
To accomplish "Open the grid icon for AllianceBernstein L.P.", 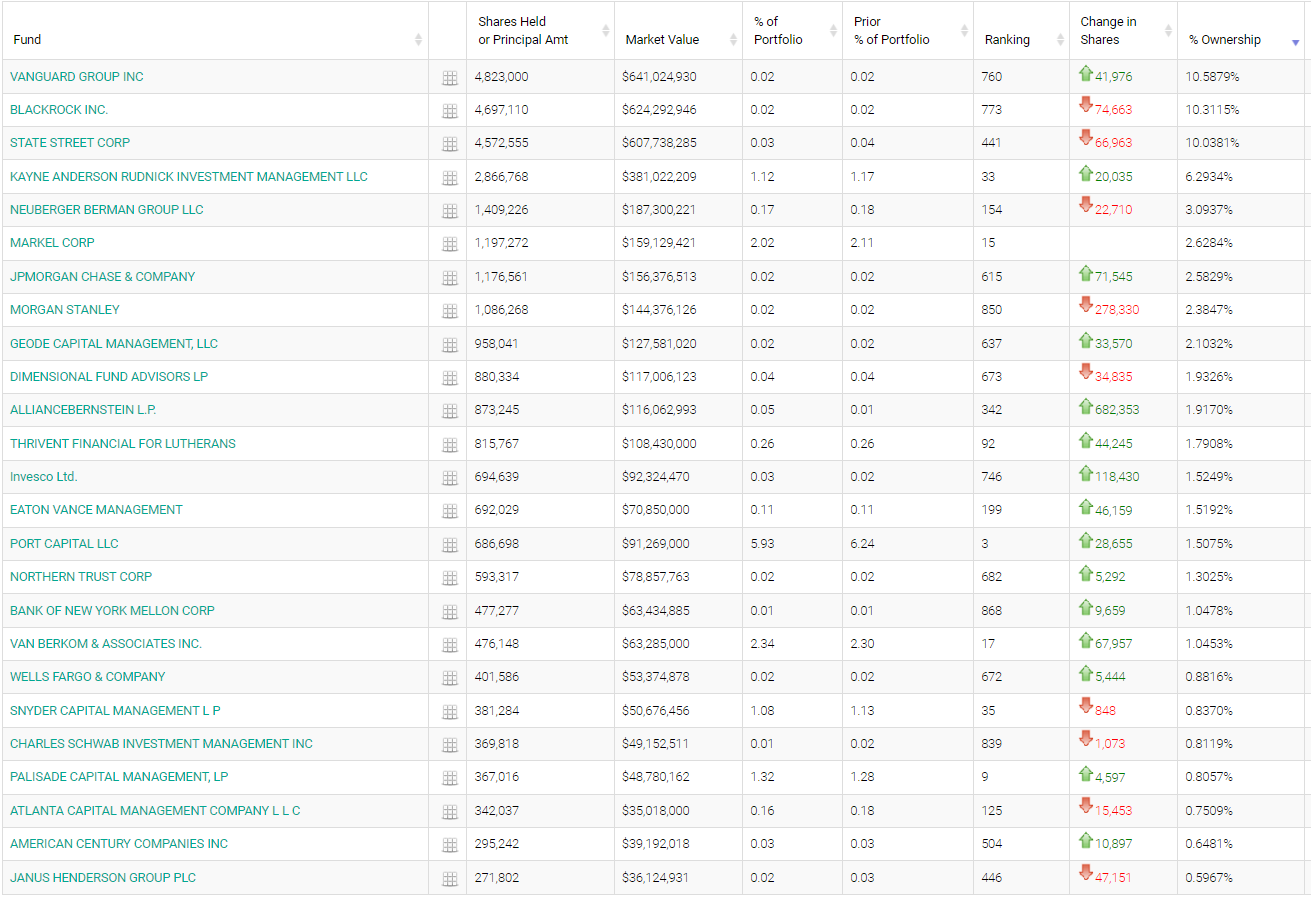I will 450,411.
